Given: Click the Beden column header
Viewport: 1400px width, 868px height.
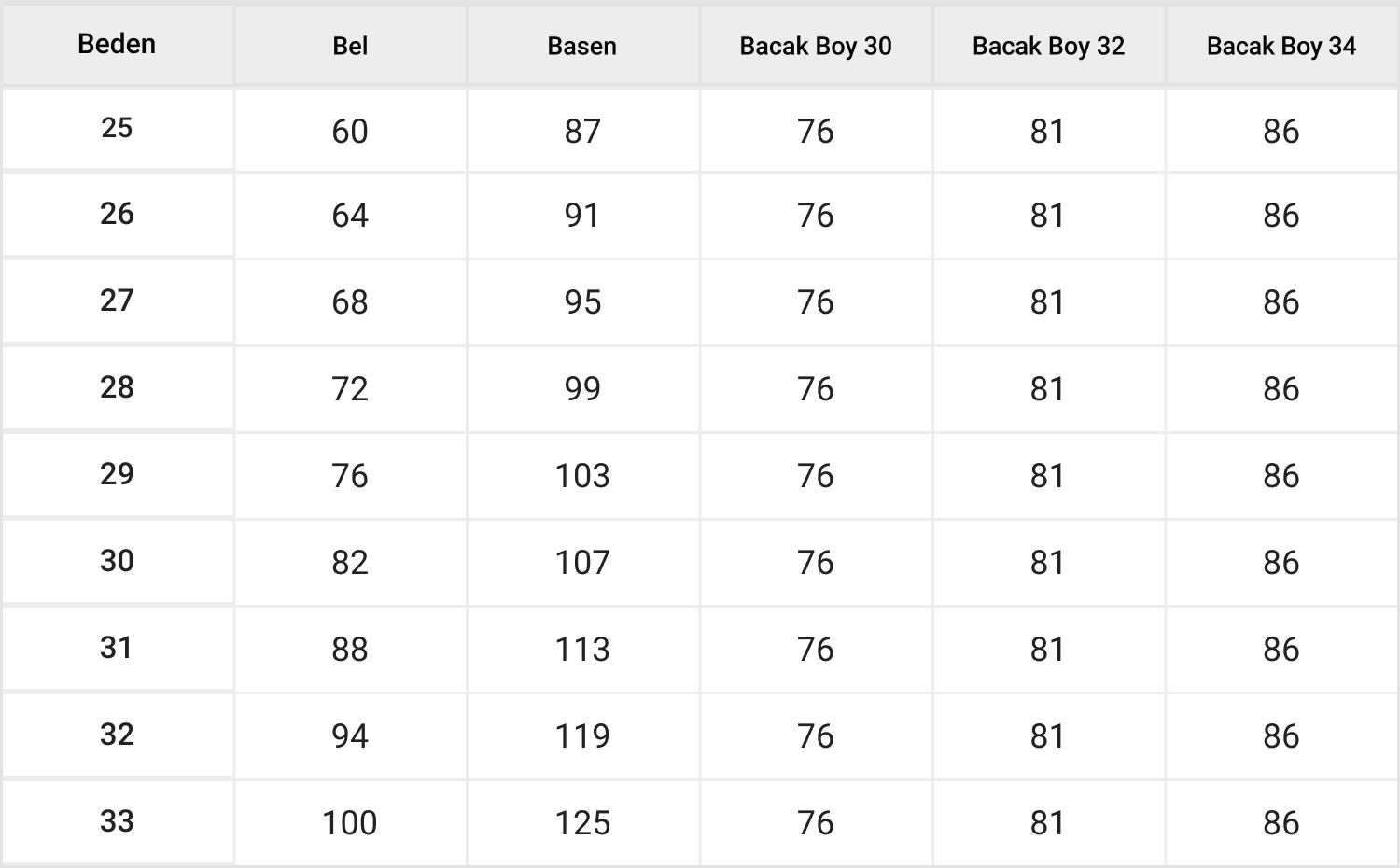Looking at the screenshot, I should coord(117,44).
